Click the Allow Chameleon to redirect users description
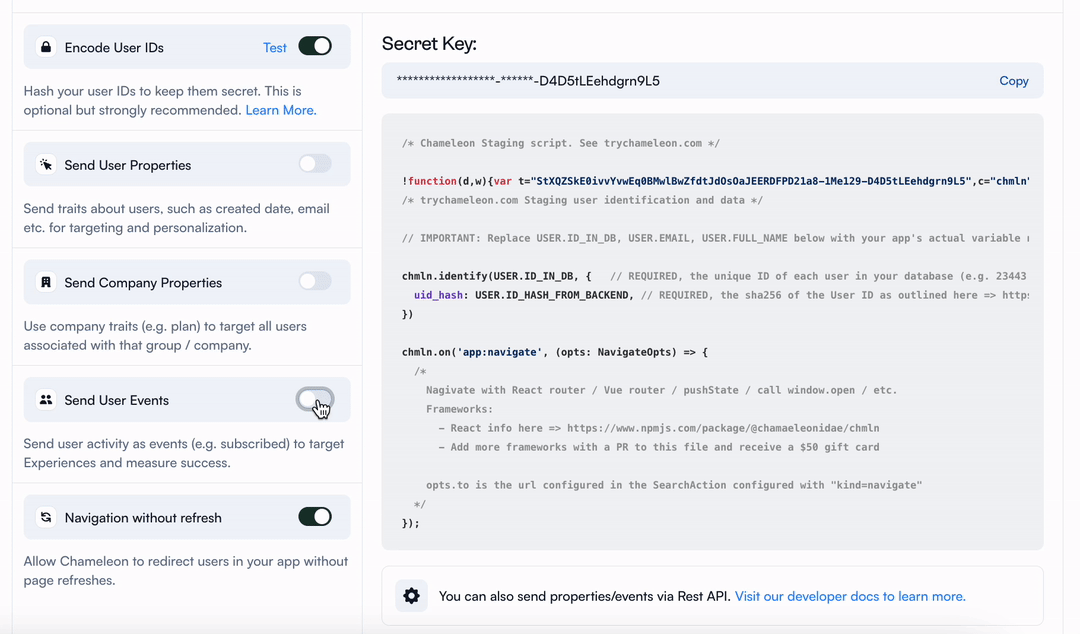The image size is (1080, 634). [x=186, y=571]
